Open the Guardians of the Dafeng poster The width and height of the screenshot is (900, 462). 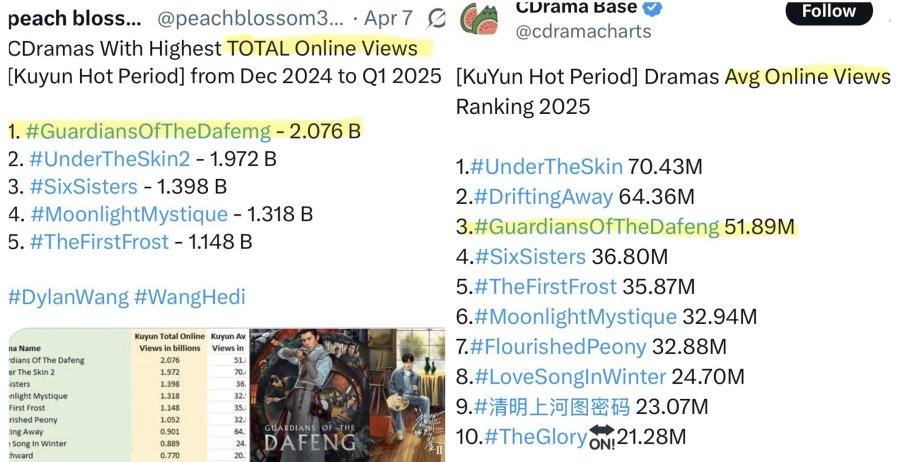309,395
